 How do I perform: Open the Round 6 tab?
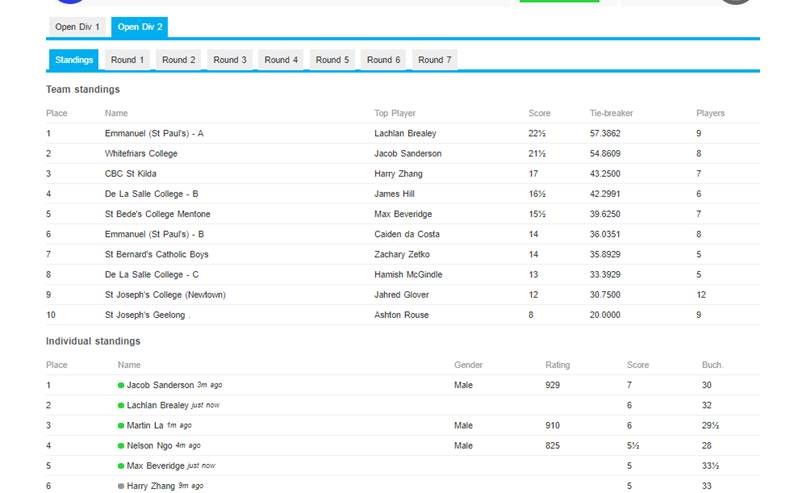[383, 60]
